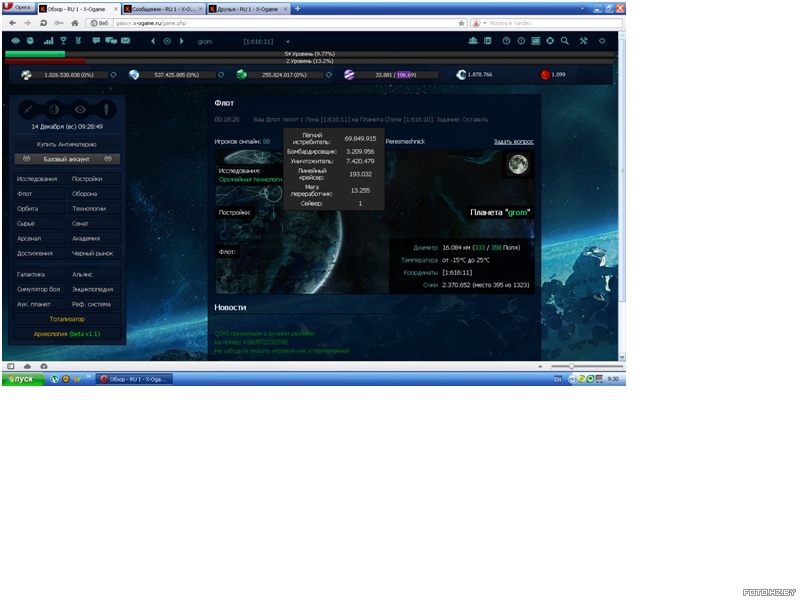Click the Базовый аккаунт button

67,159
